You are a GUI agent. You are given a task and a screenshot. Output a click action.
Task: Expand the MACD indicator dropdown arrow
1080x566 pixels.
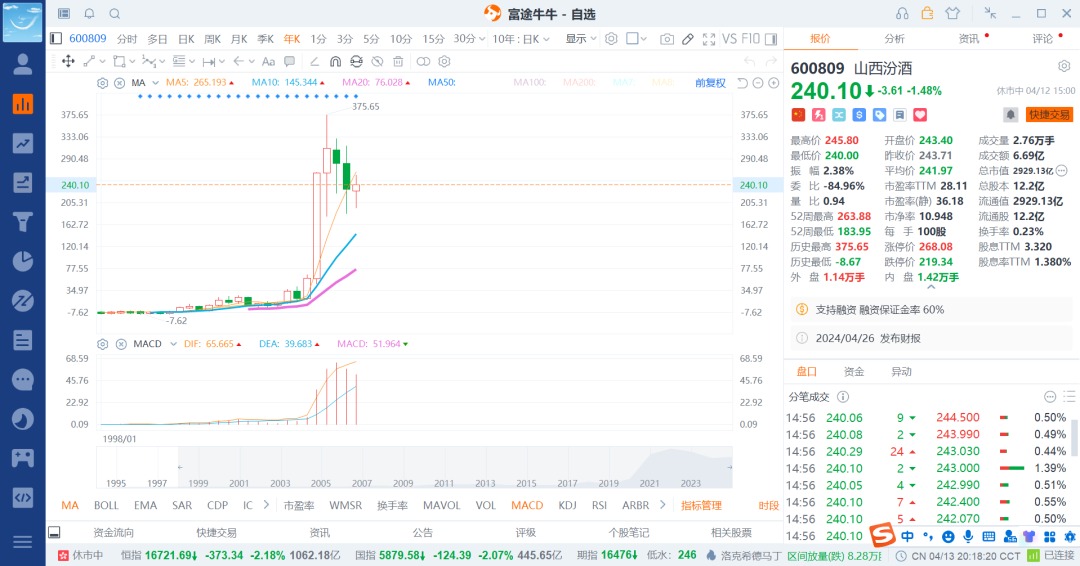click(173, 344)
